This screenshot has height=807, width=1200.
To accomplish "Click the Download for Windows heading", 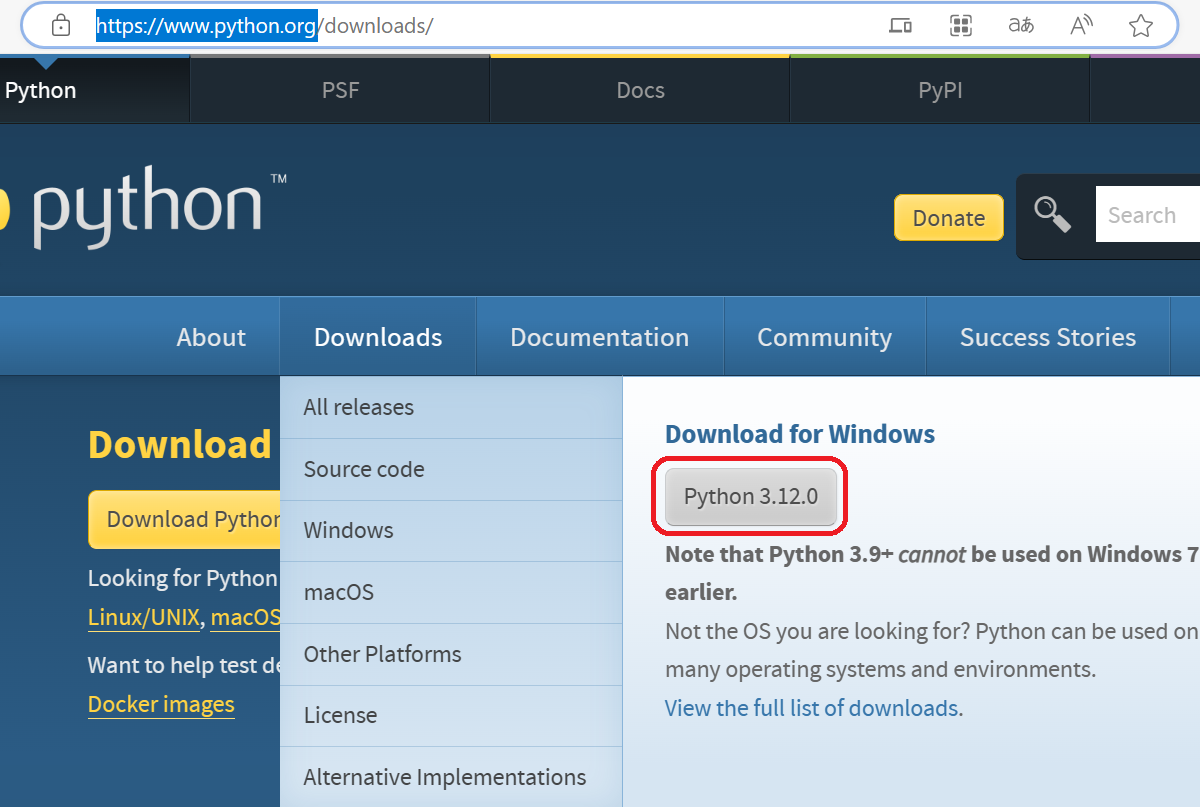I will (x=800, y=434).
